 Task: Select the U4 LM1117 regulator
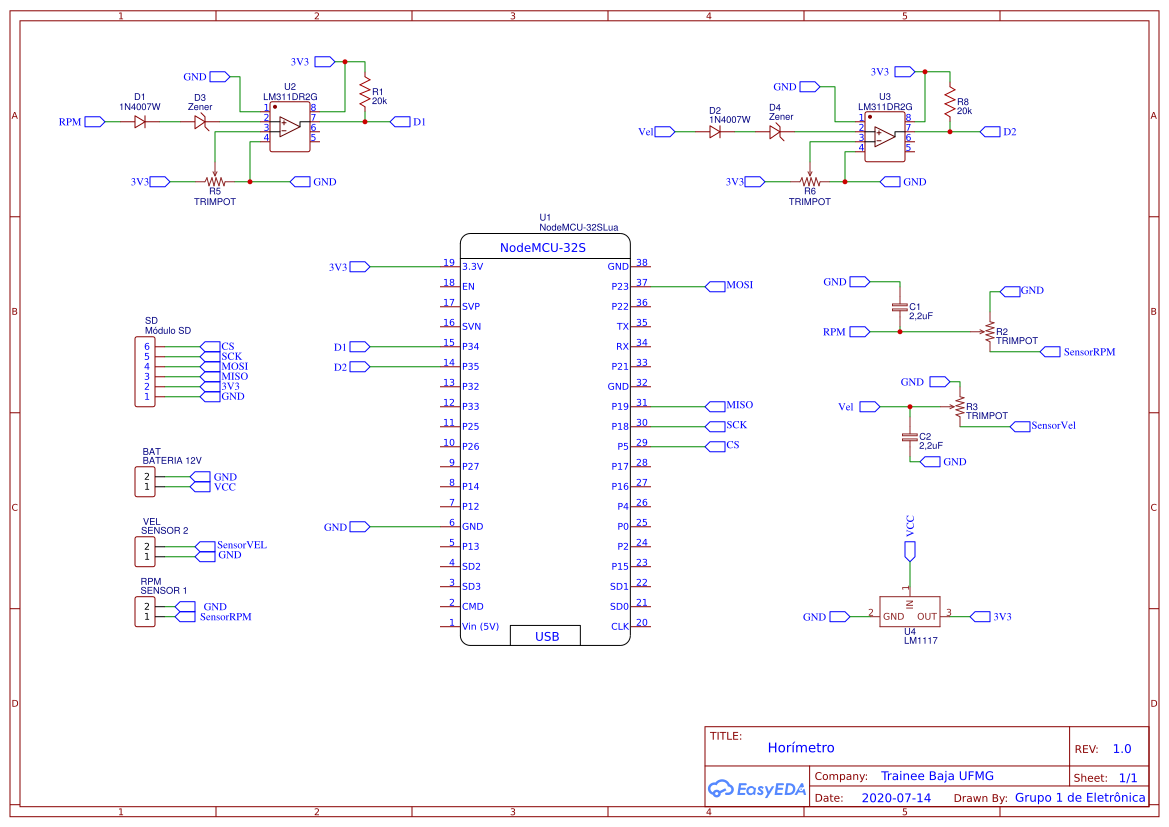[x=910, y=616]
